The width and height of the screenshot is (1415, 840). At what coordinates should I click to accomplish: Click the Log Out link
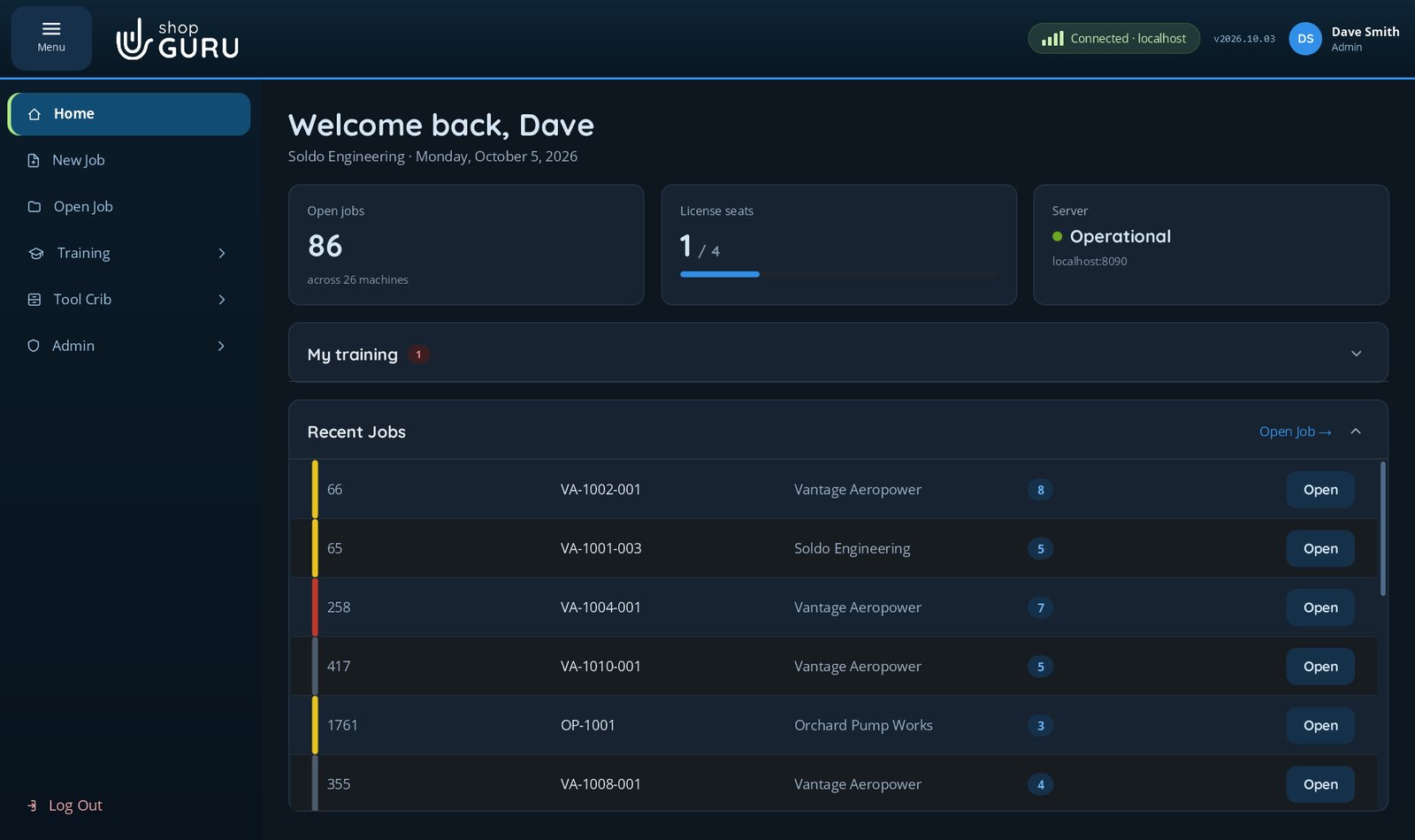pos(65,806)
